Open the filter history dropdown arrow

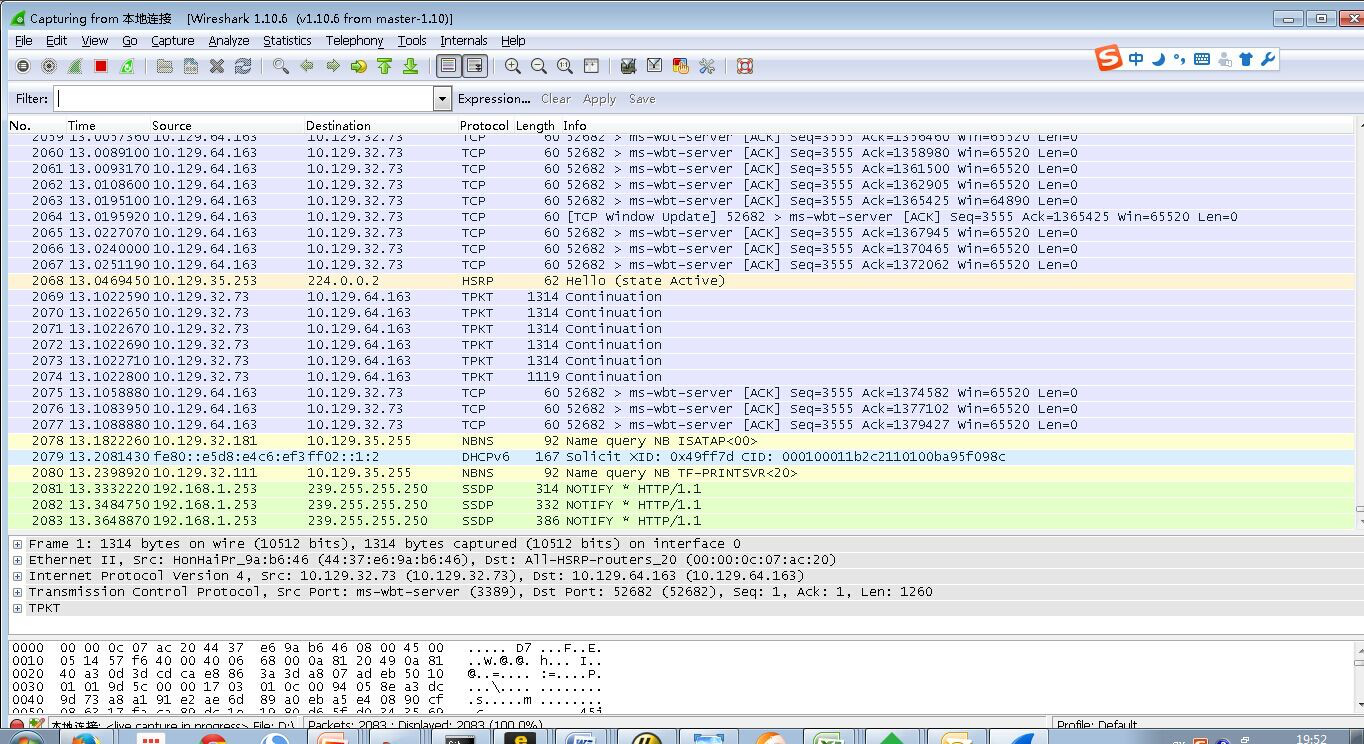(441, 98)
